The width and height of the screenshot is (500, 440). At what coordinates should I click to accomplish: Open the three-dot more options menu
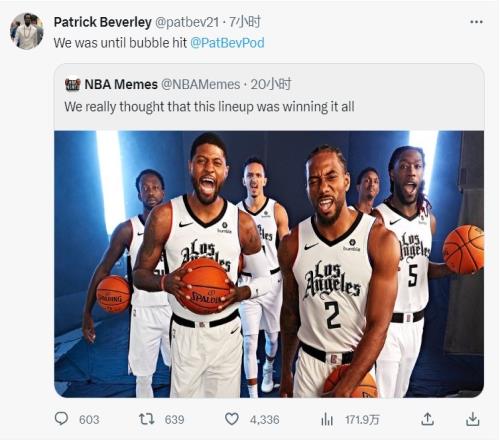coord(476,22)
